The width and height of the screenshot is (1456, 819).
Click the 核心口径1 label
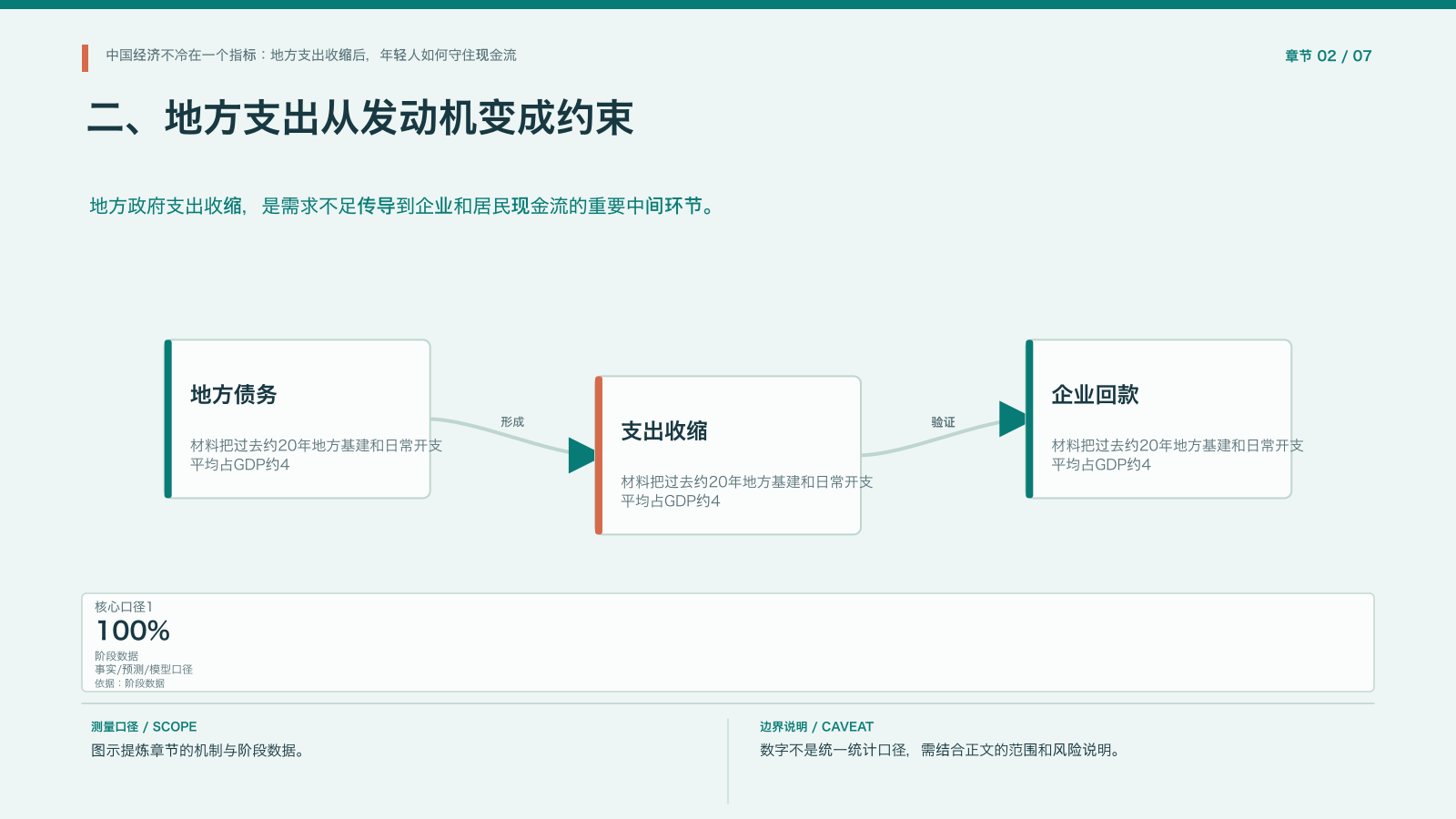[x=124, y=607]
